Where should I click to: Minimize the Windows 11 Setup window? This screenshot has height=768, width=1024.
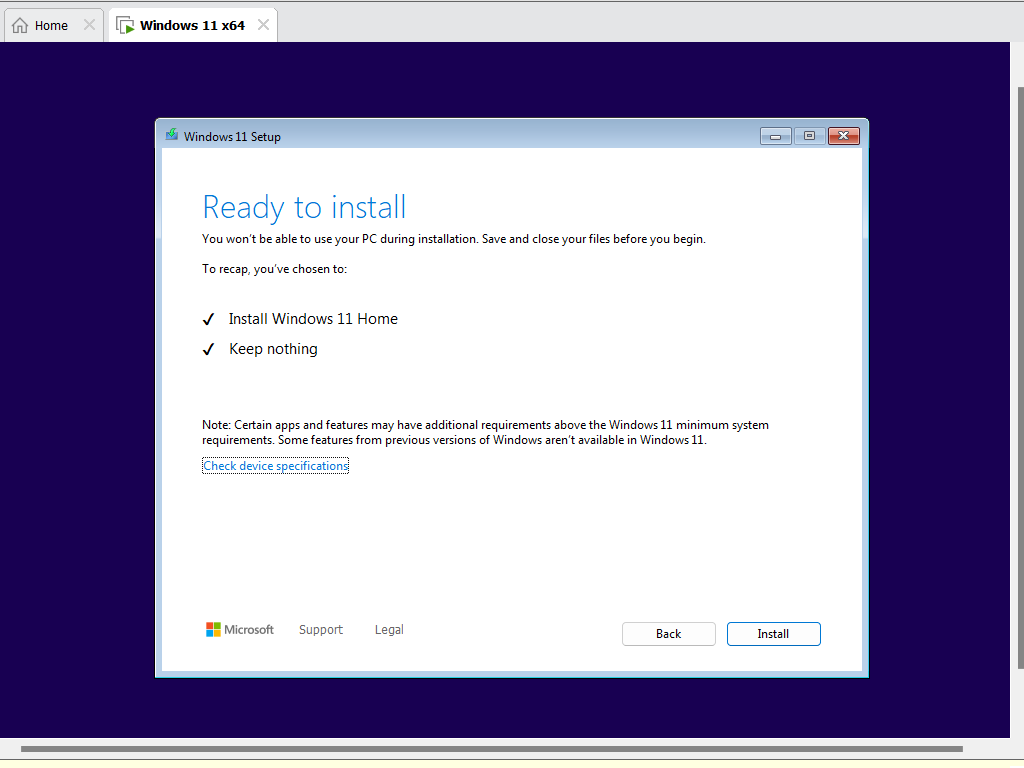(775, 136)
